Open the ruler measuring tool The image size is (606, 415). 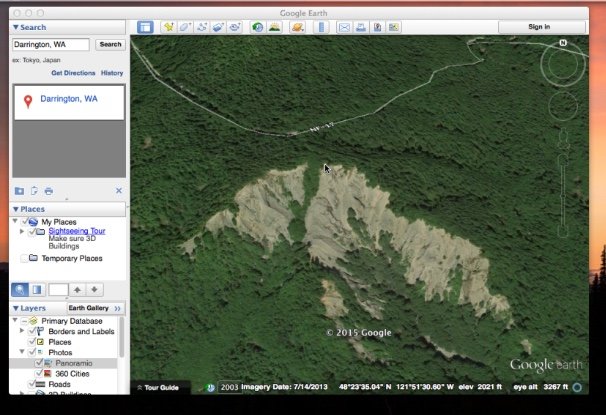coord(321,27)
